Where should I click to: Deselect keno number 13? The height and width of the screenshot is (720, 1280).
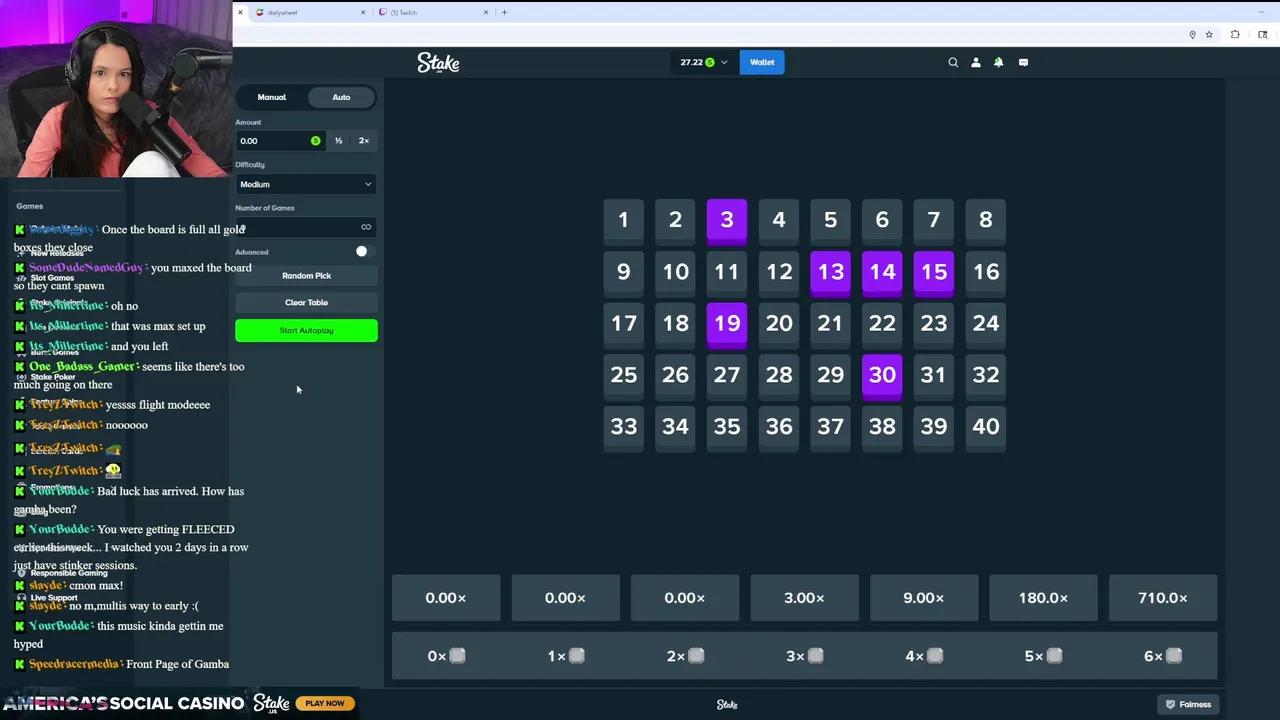(830, 272)
